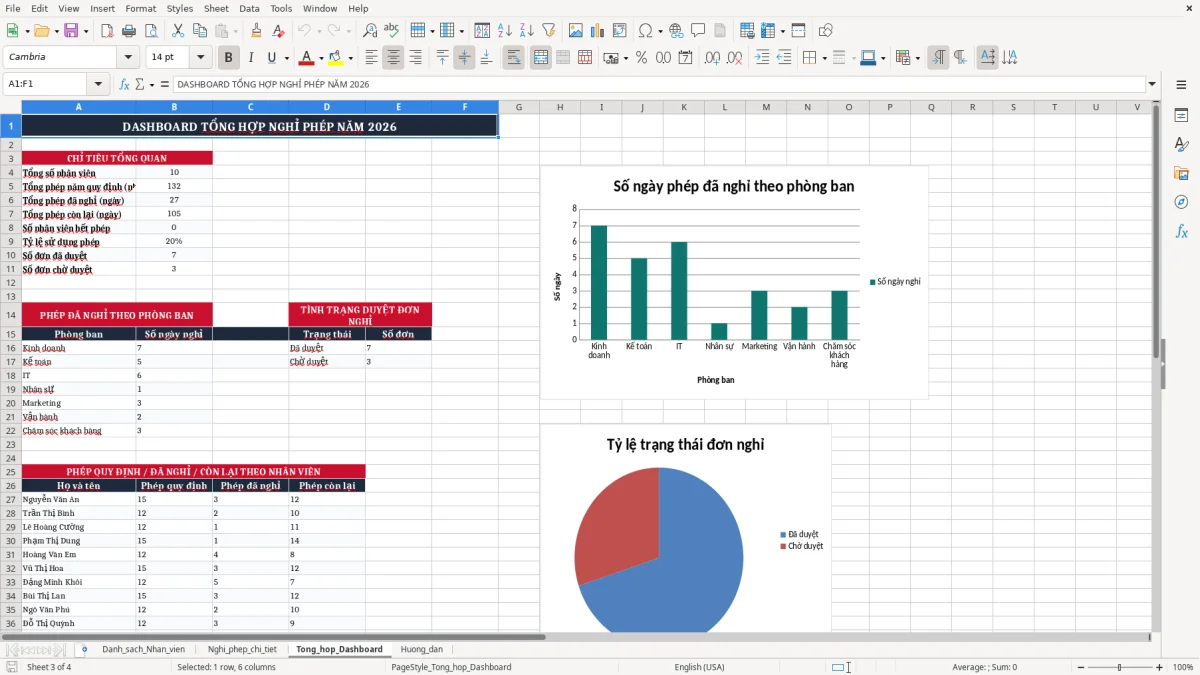Toggle Wrap Text
Screen dimensions: 1200x675
[514, 58]
